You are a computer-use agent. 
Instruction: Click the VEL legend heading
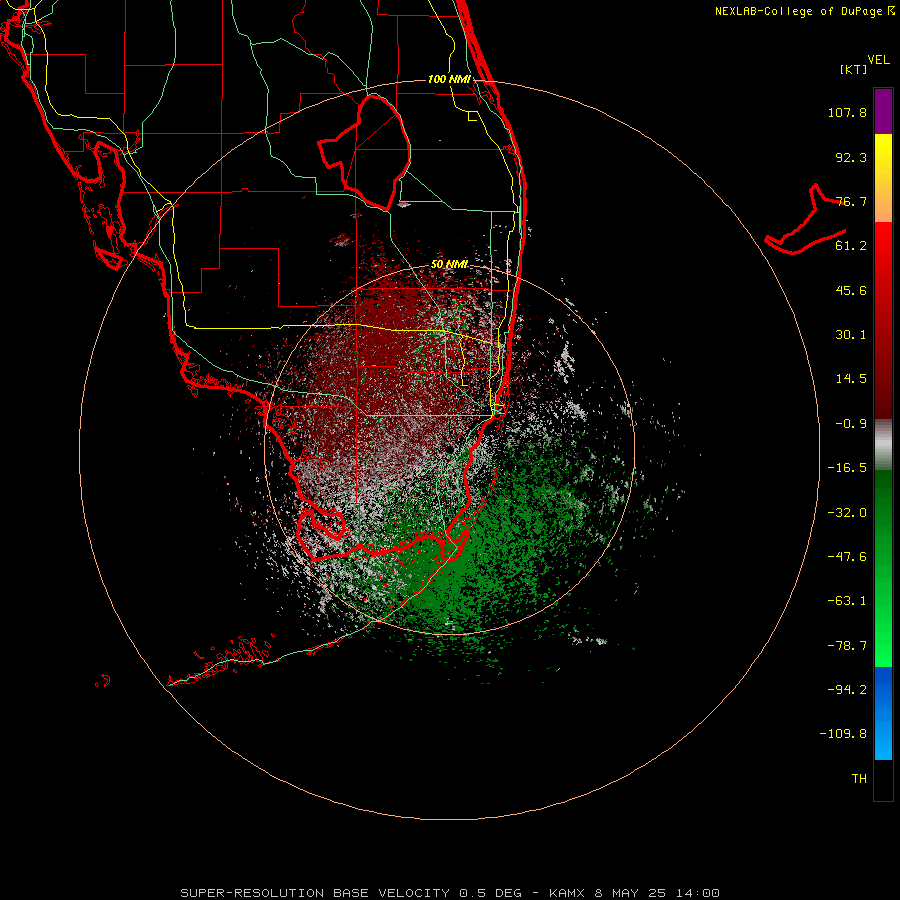coord(878,59)
